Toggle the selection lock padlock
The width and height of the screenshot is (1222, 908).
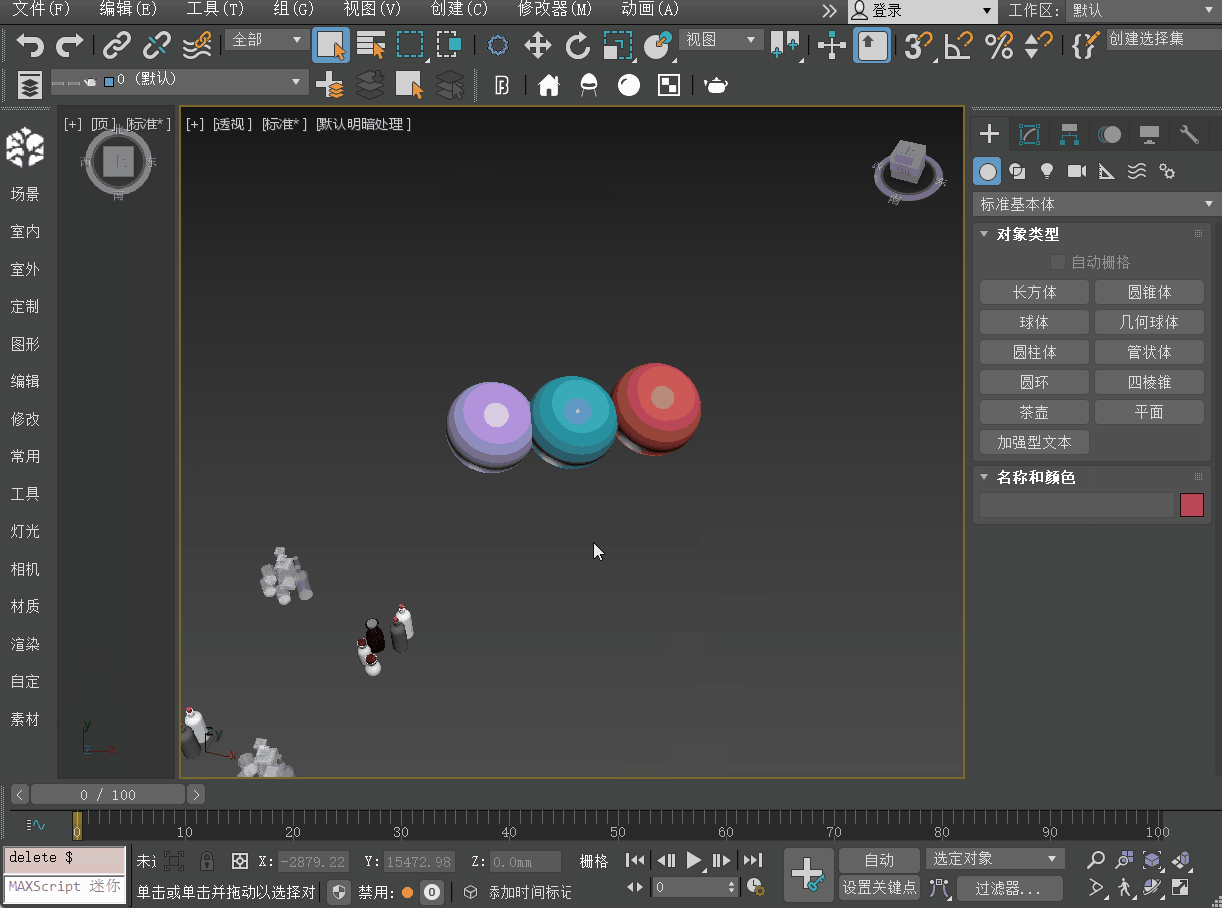[207, 861]
